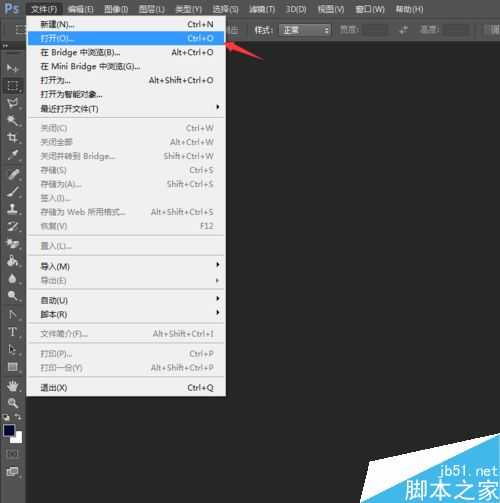Expand the 脚本(R) submenu
The image size is (500, 503).
(x=126, y=314)
